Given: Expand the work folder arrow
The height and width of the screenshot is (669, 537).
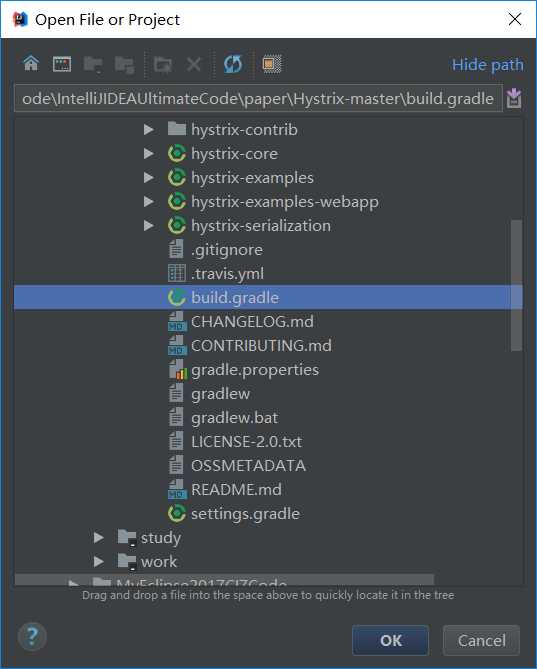Looking at the screenshot, I should (99, 561).
